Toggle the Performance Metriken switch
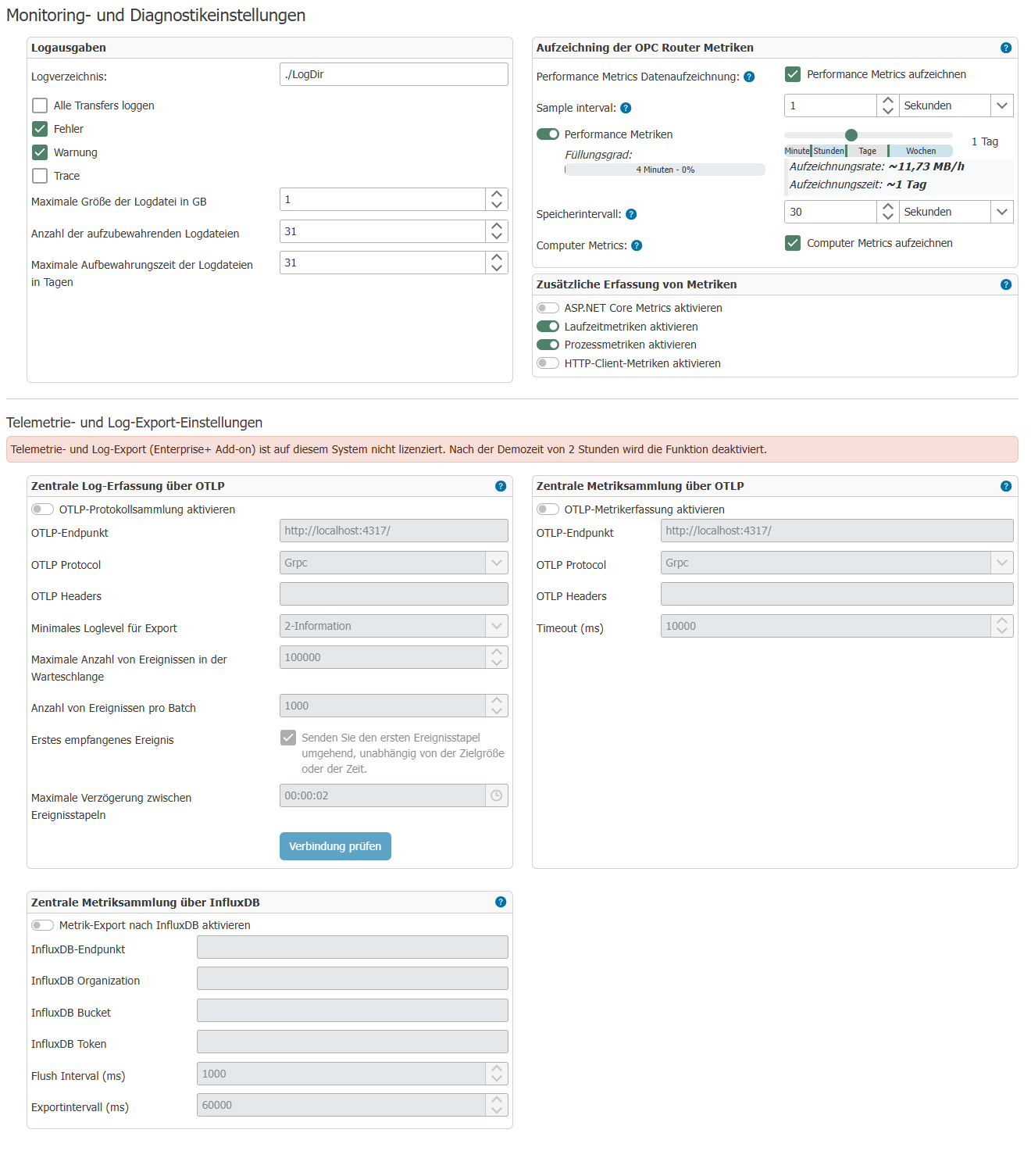The image size is (1031, 1176). pyautogui.click(x=548, y=134)
